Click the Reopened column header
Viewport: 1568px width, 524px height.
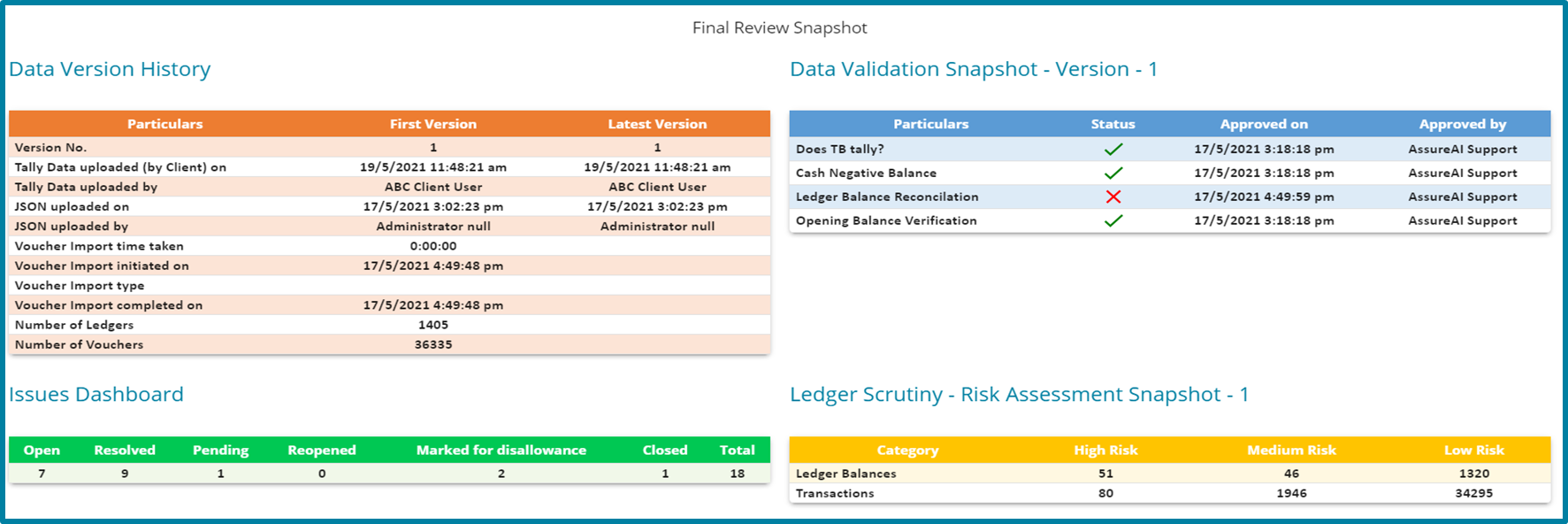click(x=322, y=451)
